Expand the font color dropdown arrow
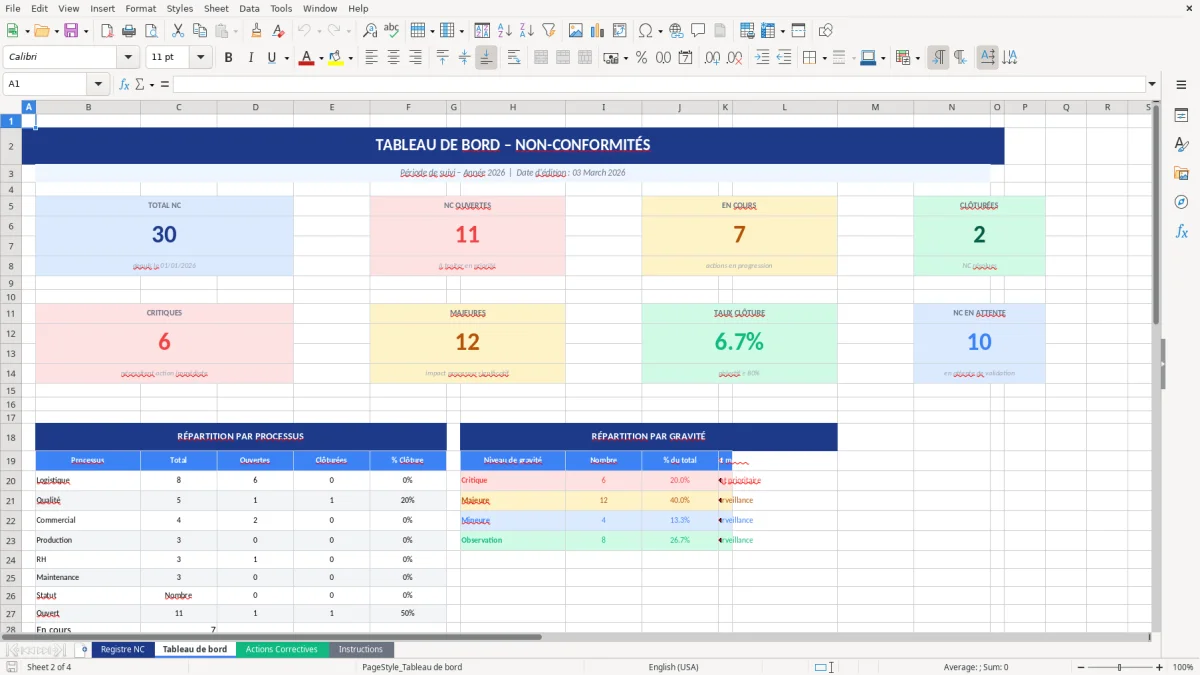The height and width of the screenshot is (675, 1200). pyautogui.click(x=320, y=57)
